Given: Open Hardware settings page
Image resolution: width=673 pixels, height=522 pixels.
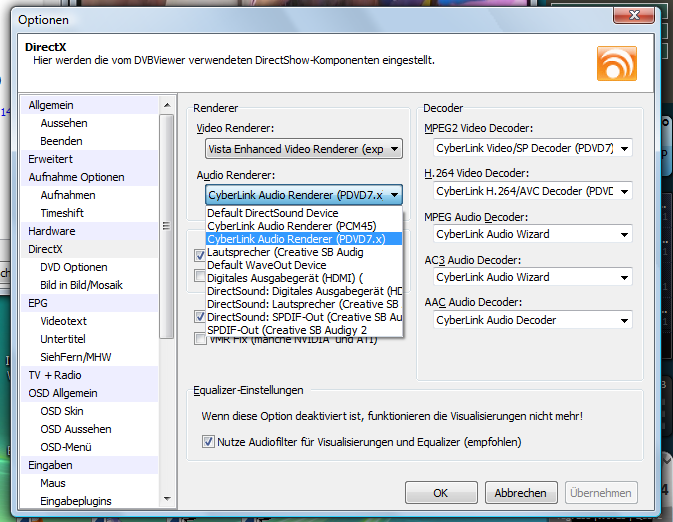Looking at the screenshot, I should click(x=90, y=231).
